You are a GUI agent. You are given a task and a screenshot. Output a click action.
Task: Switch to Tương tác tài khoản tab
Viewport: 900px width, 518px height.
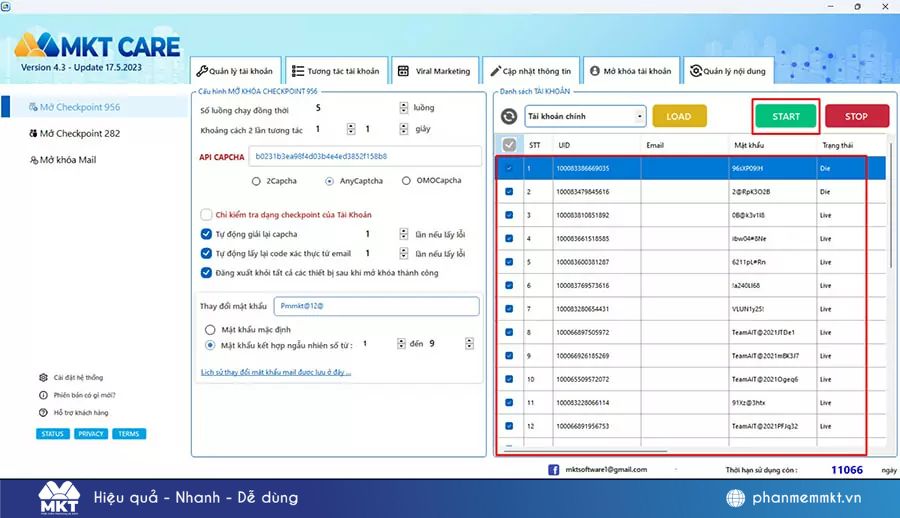(336, 71)
